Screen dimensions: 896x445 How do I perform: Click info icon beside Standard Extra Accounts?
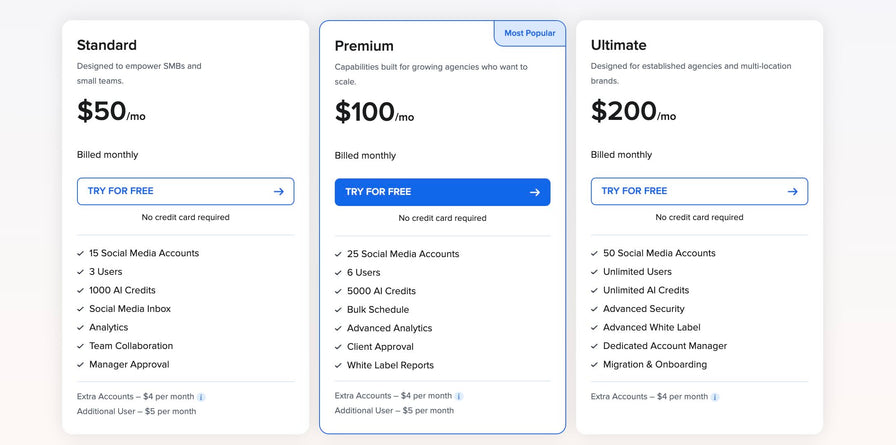click(x=201, y=397)
